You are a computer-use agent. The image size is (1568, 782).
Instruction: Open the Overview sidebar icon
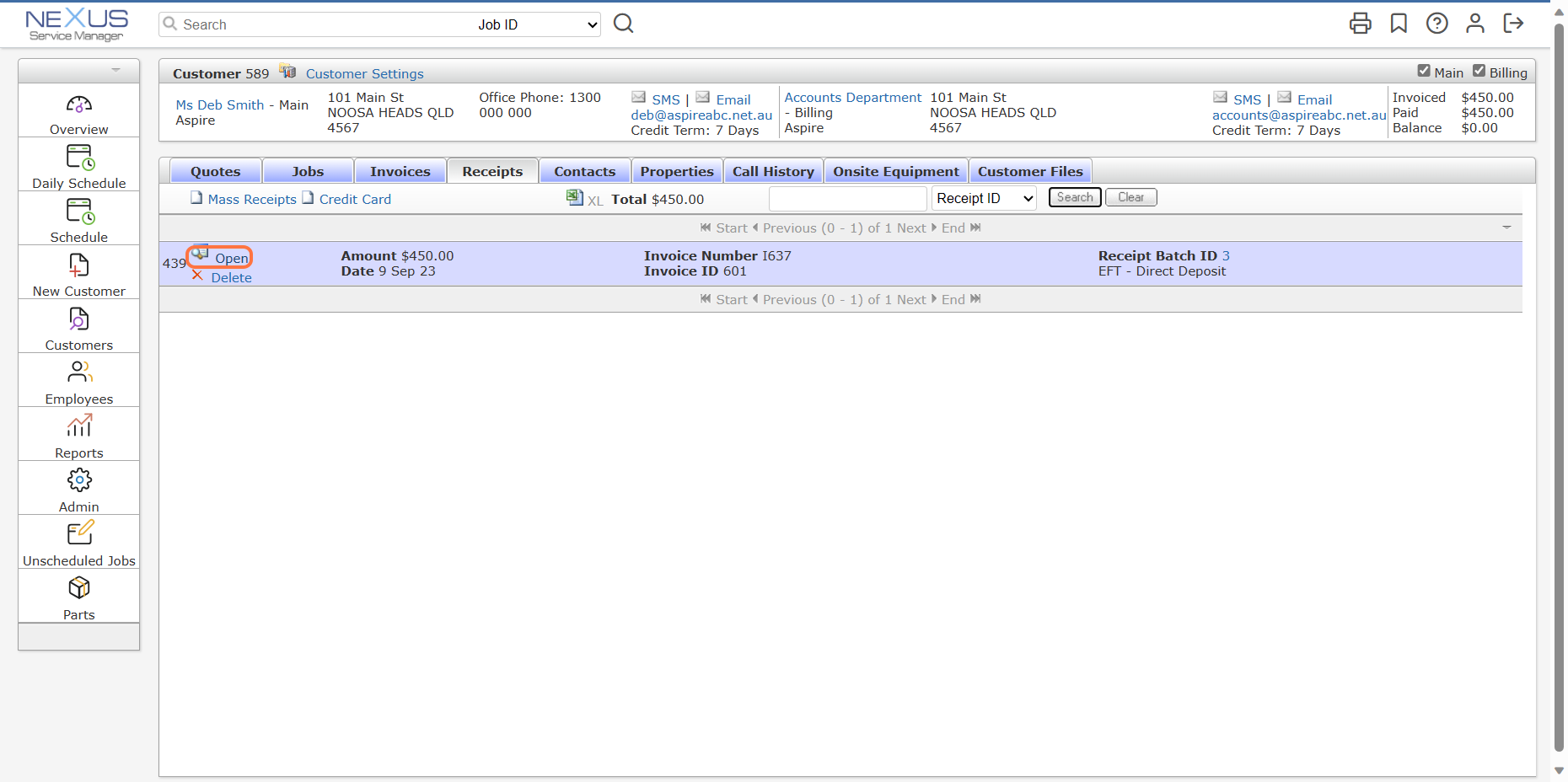(x=78, y=105)
